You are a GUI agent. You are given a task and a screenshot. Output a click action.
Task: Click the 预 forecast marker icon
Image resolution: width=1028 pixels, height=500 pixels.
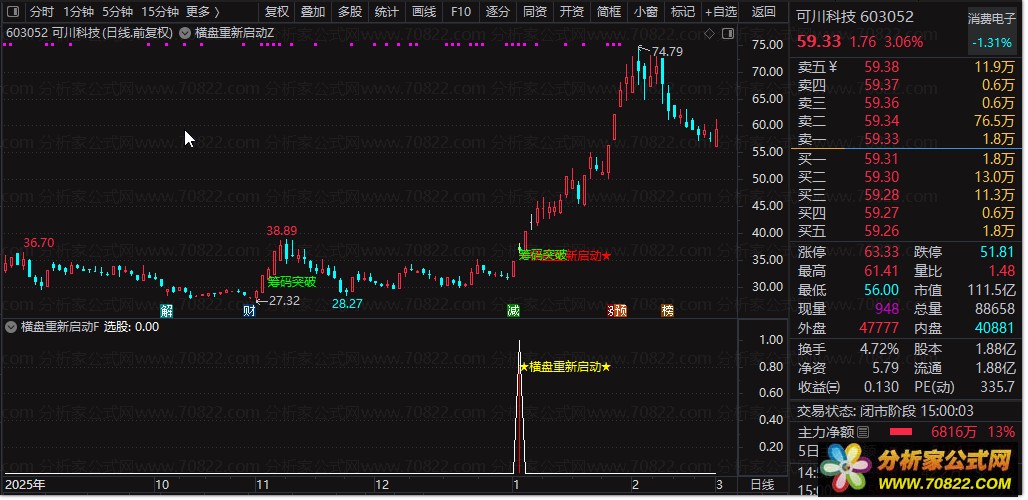[620, 311]
